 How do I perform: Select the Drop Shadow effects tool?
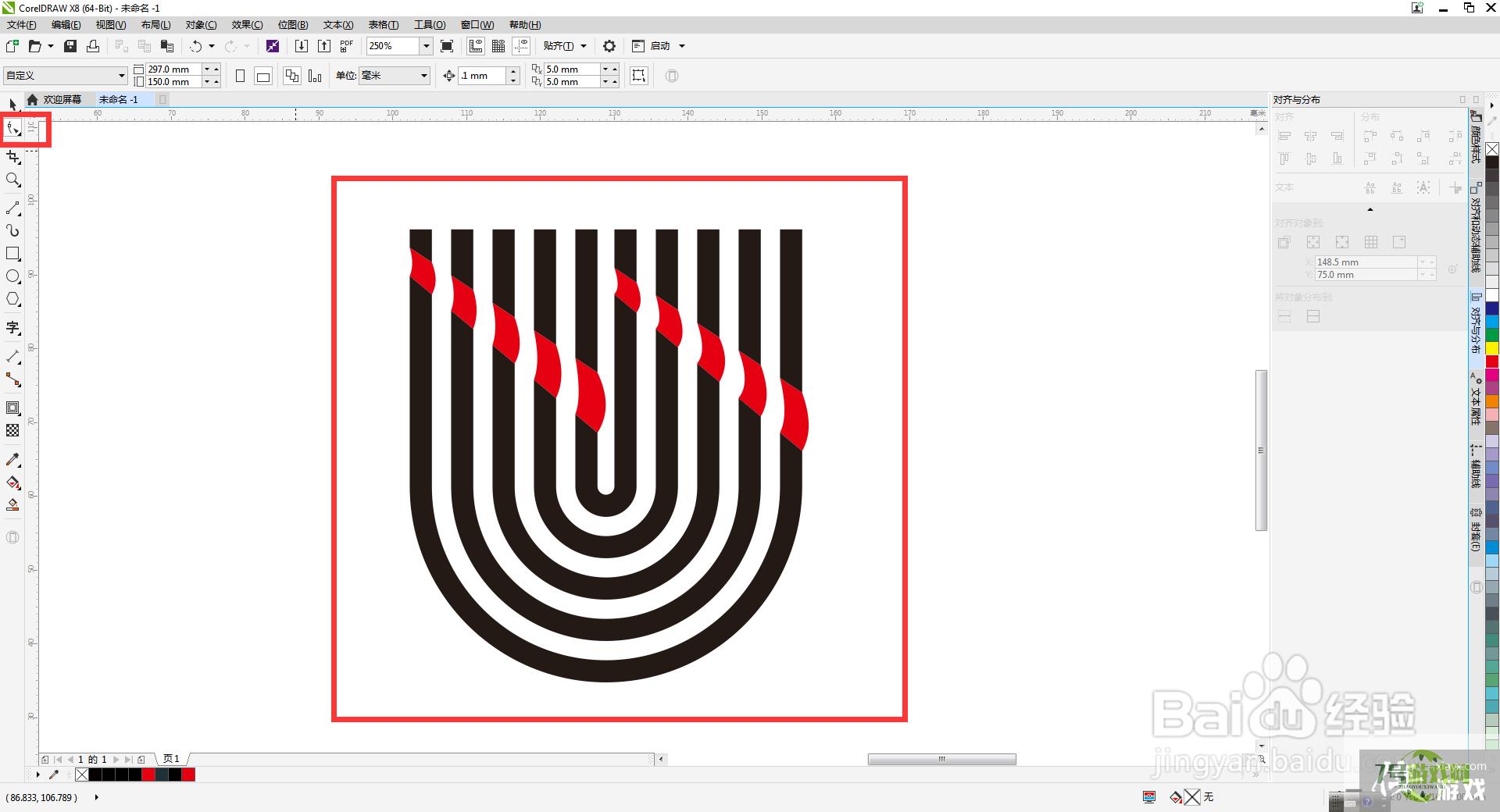click(x=13, y=408)
